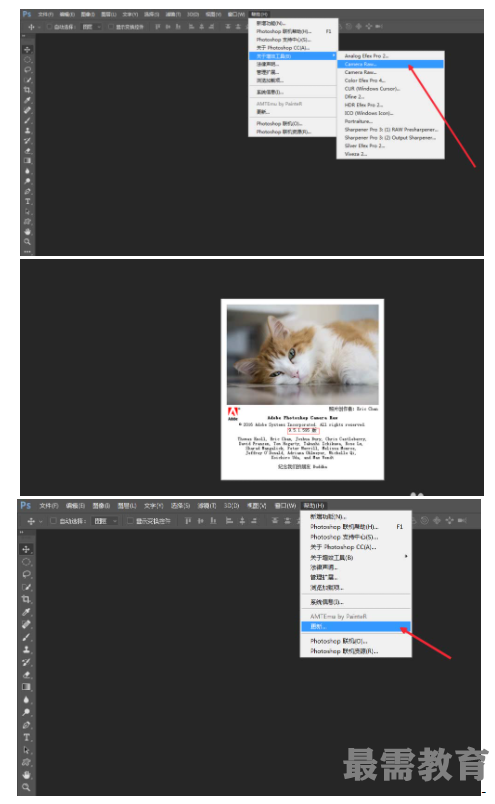The height and width of the screenshot is (804, 495).
Task: Select the Dodge tool in lower Photoshop window
Action: [x=26, y=712]
